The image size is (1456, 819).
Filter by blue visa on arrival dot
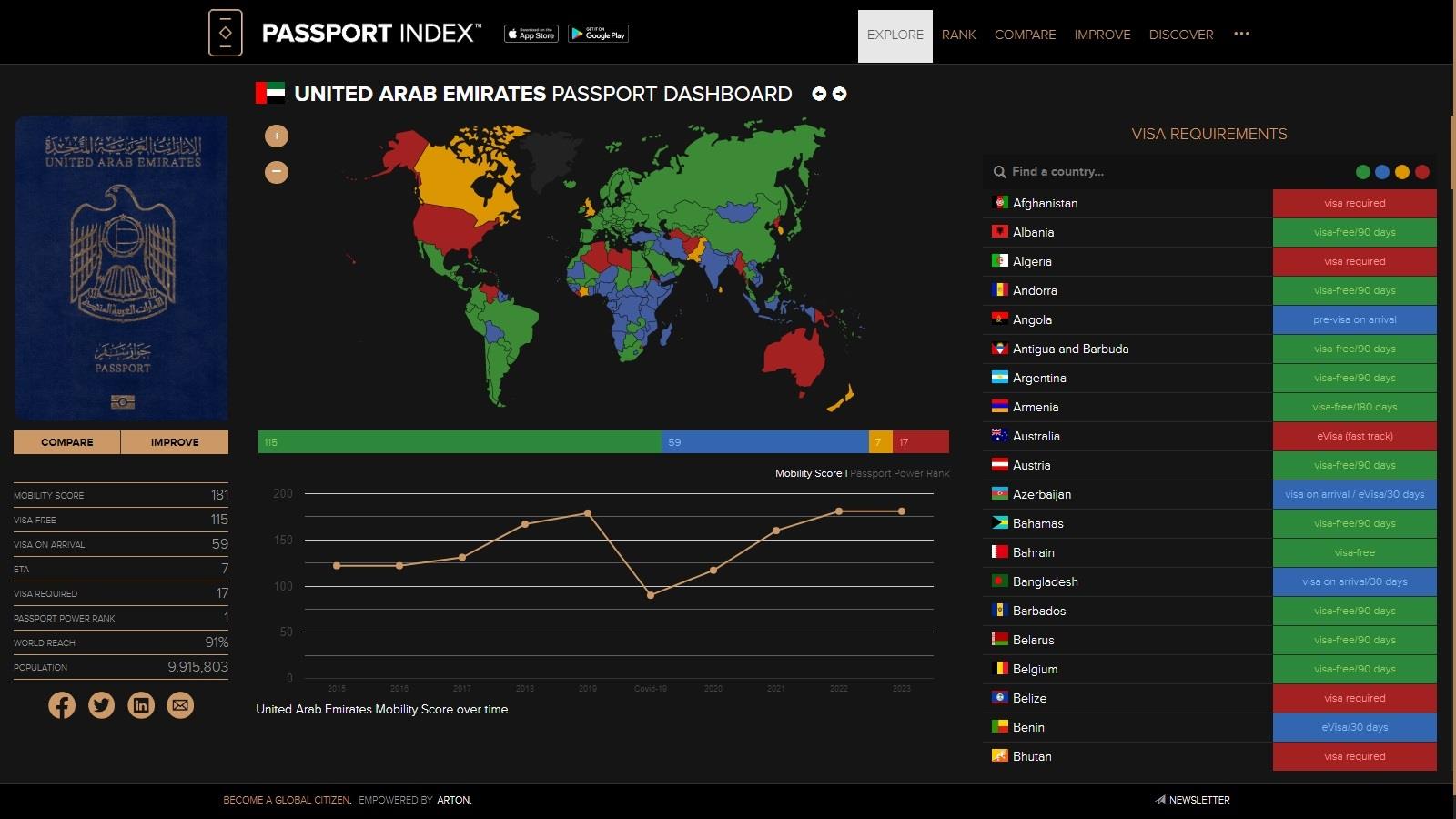[x=1382, y=172]
